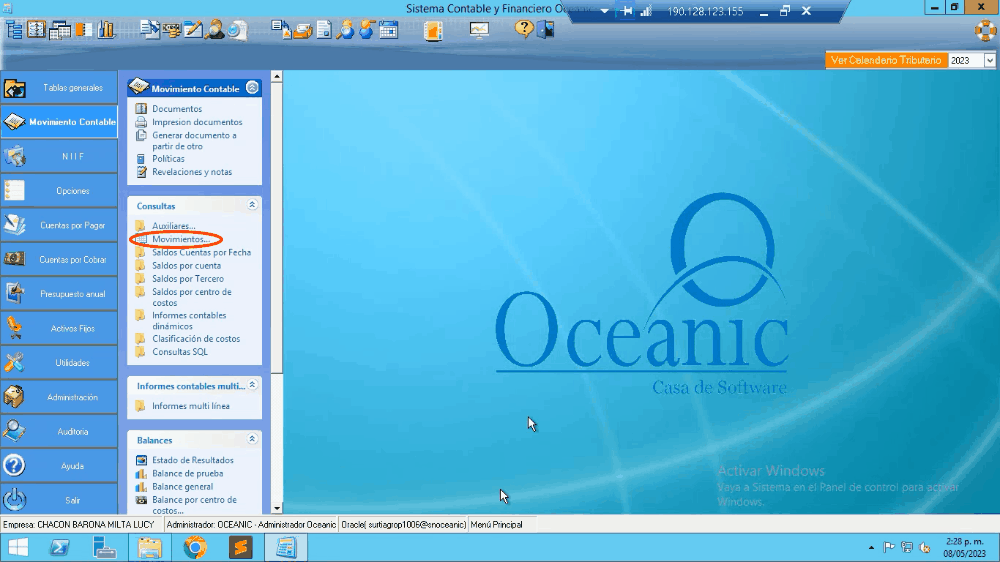
Task: Collapse the Movimiento Contable panel
Action: pyautogui.click(x=253, y=88)
